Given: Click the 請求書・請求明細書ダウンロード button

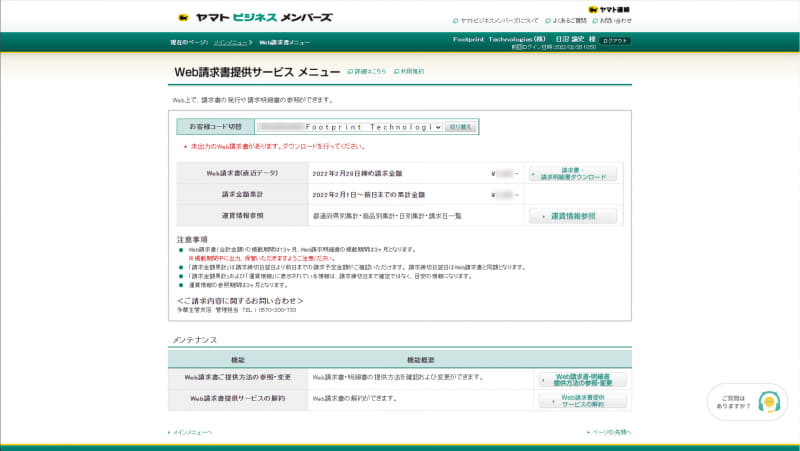Looking at the screenshot, I should [572, 173].
